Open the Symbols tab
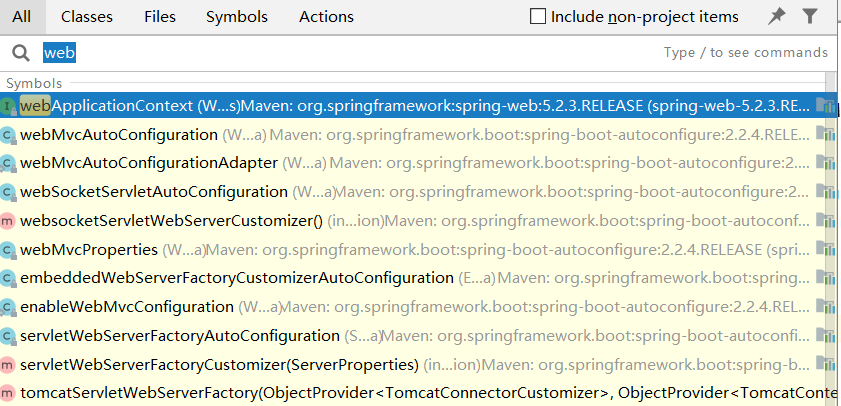This screenshot has height=406, width=841. (237, 17)
